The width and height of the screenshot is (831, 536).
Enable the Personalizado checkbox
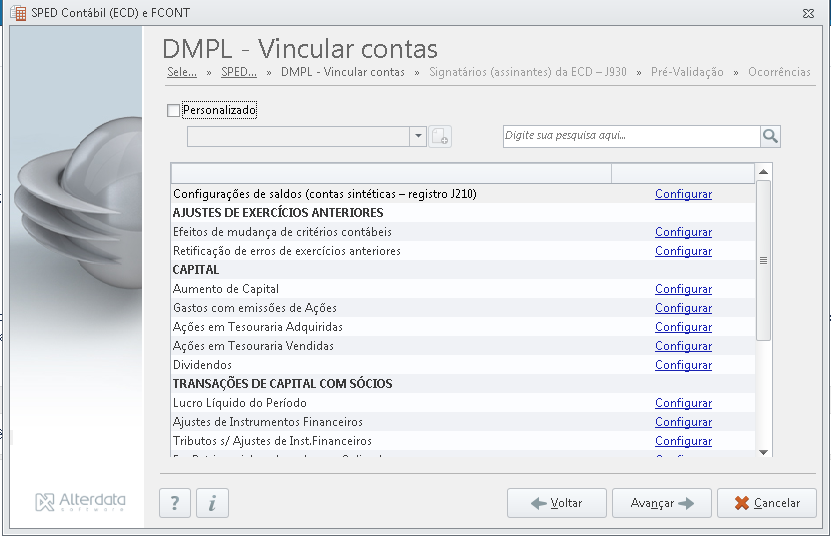(x=173, y=110)
